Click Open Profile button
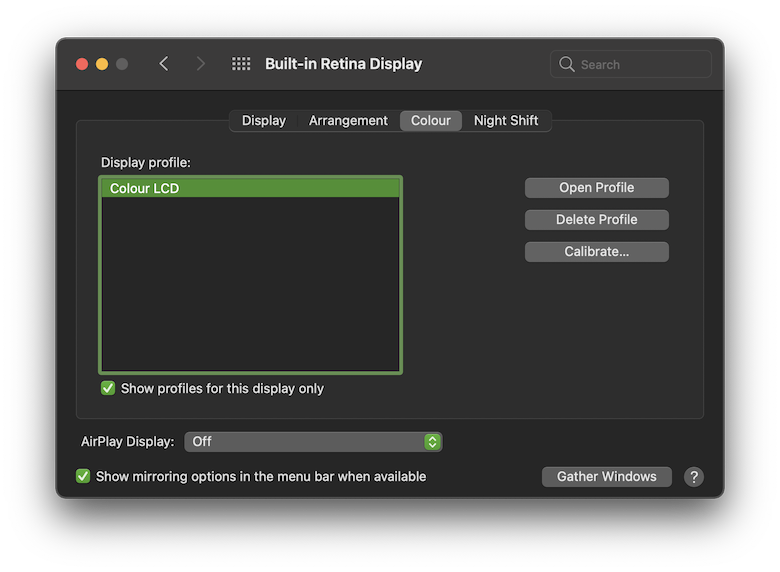The image size is (780, 572). click(596, 188)
